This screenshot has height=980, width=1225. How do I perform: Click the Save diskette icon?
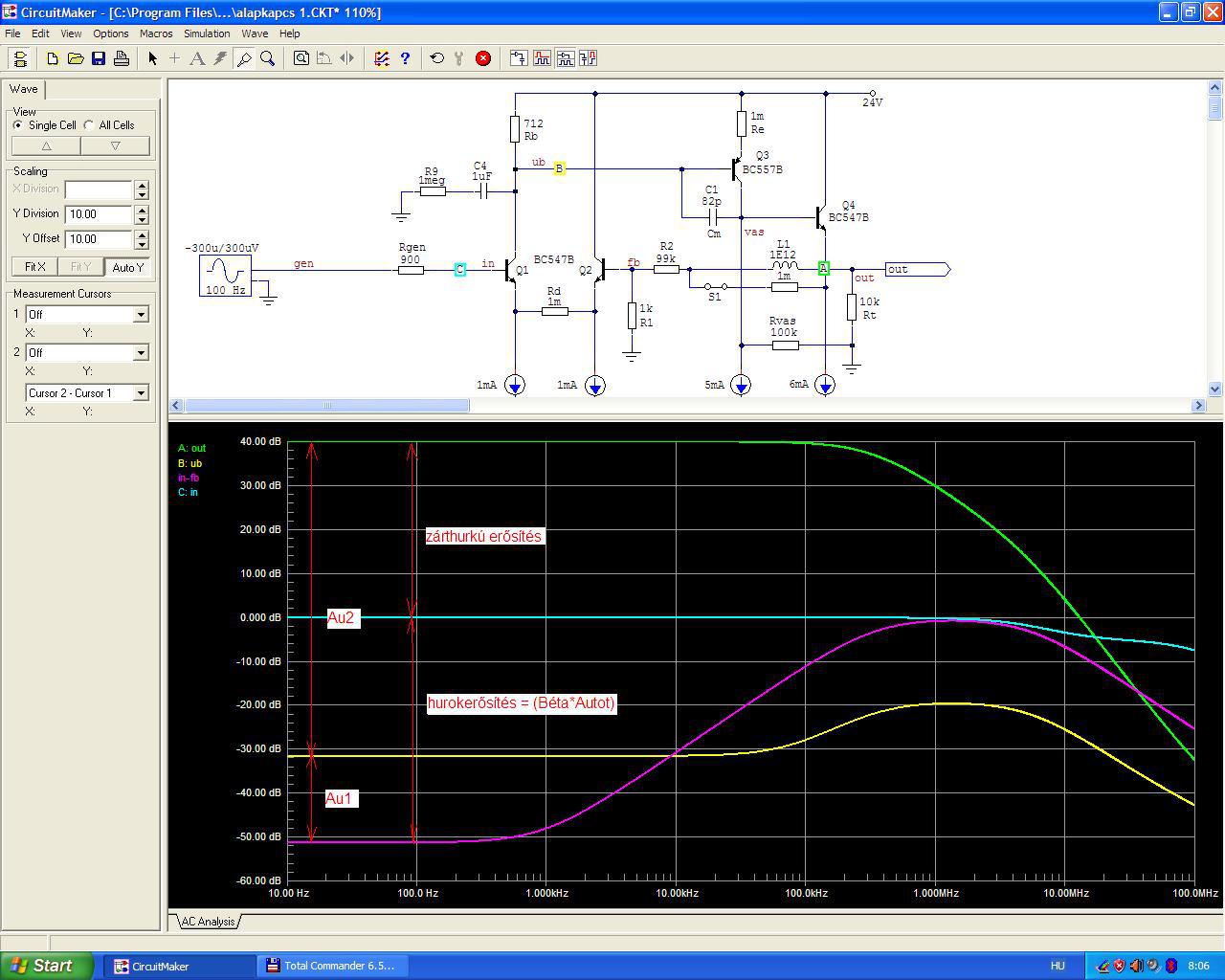coord(99,58)
